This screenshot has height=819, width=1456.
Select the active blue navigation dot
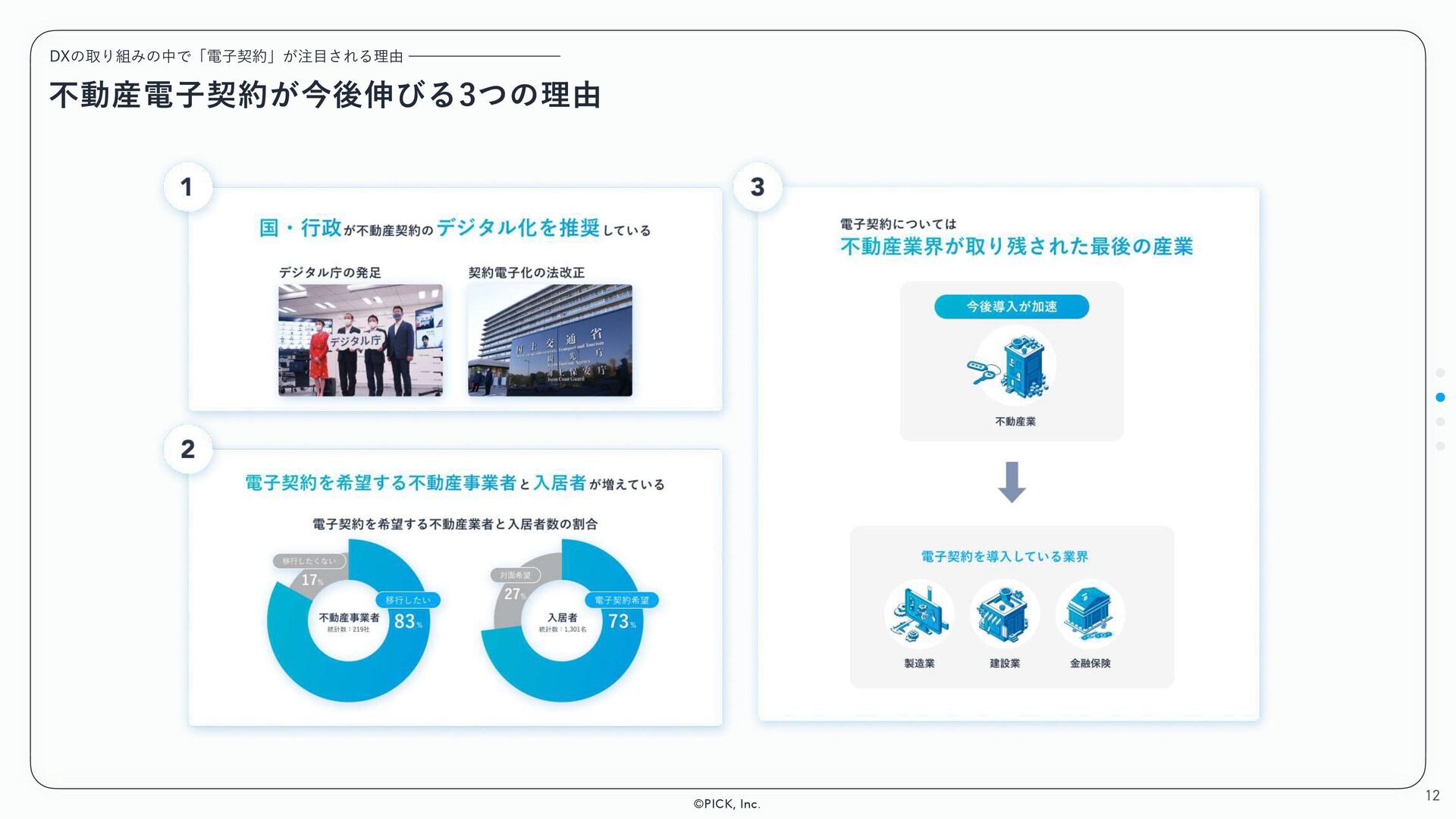[1440, 397]
